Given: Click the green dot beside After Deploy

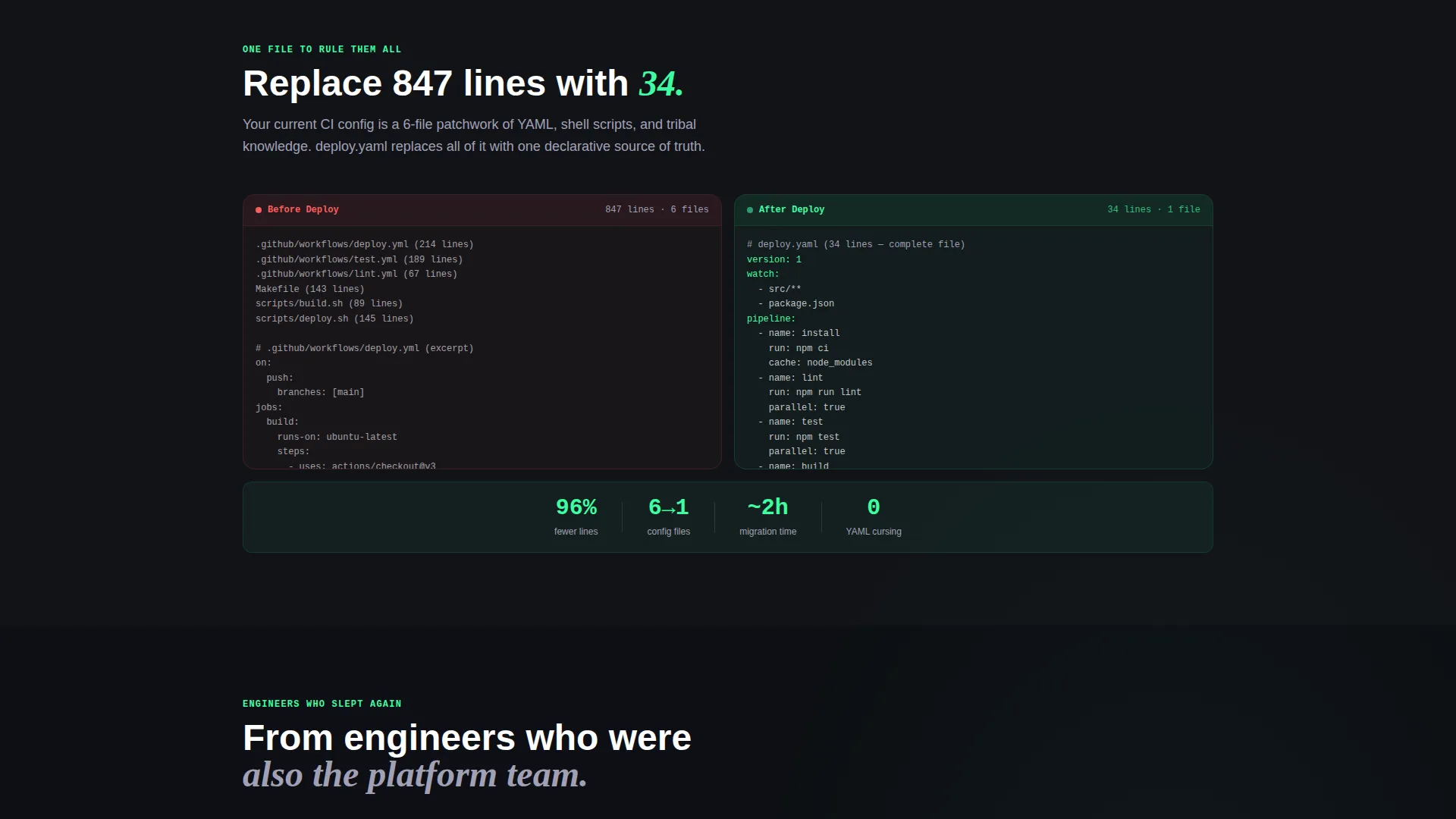Looking at the screenshot, I should coord(750,210).
